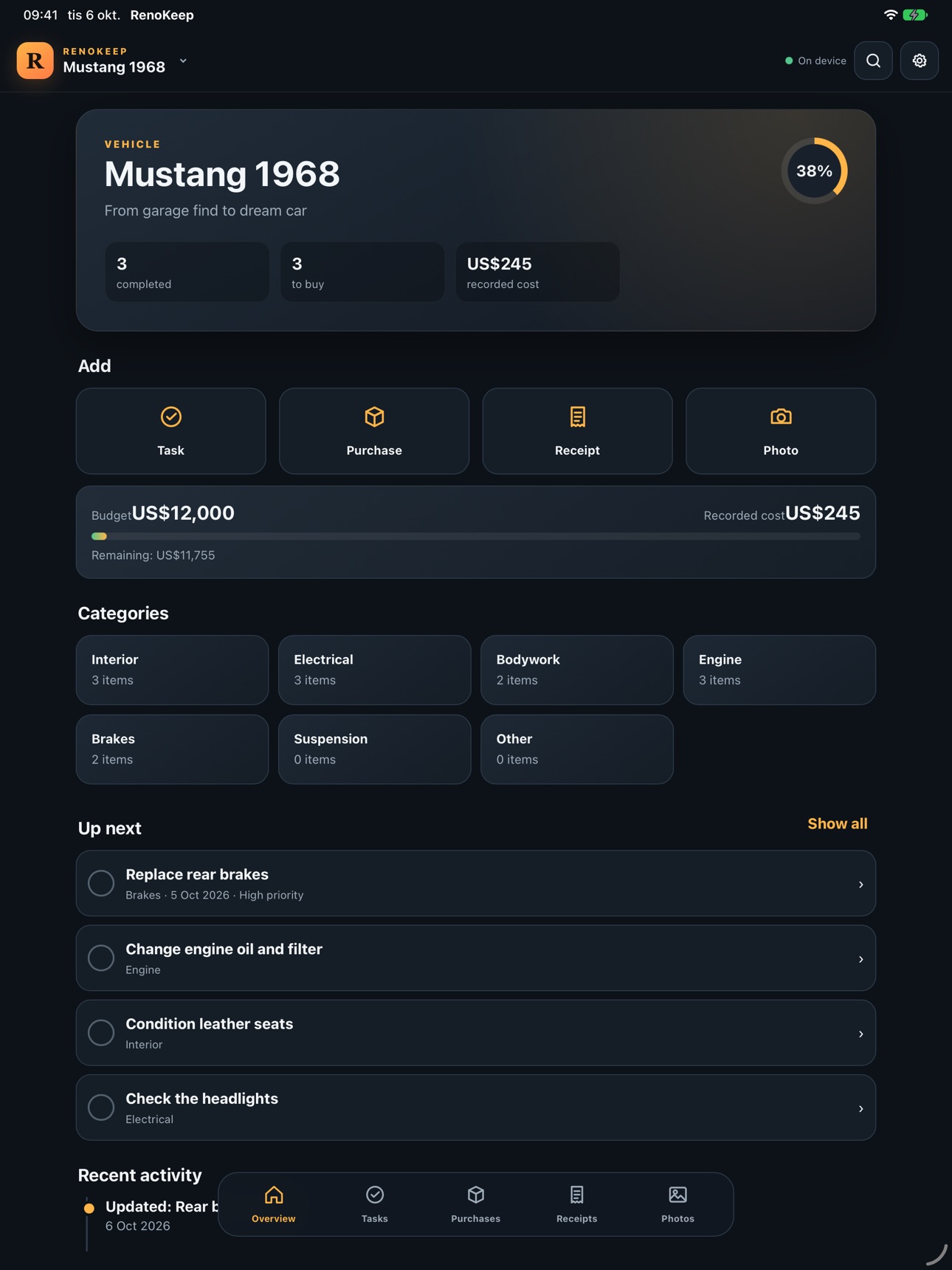Open Check the headlights row chevron

pos(860,1109)
